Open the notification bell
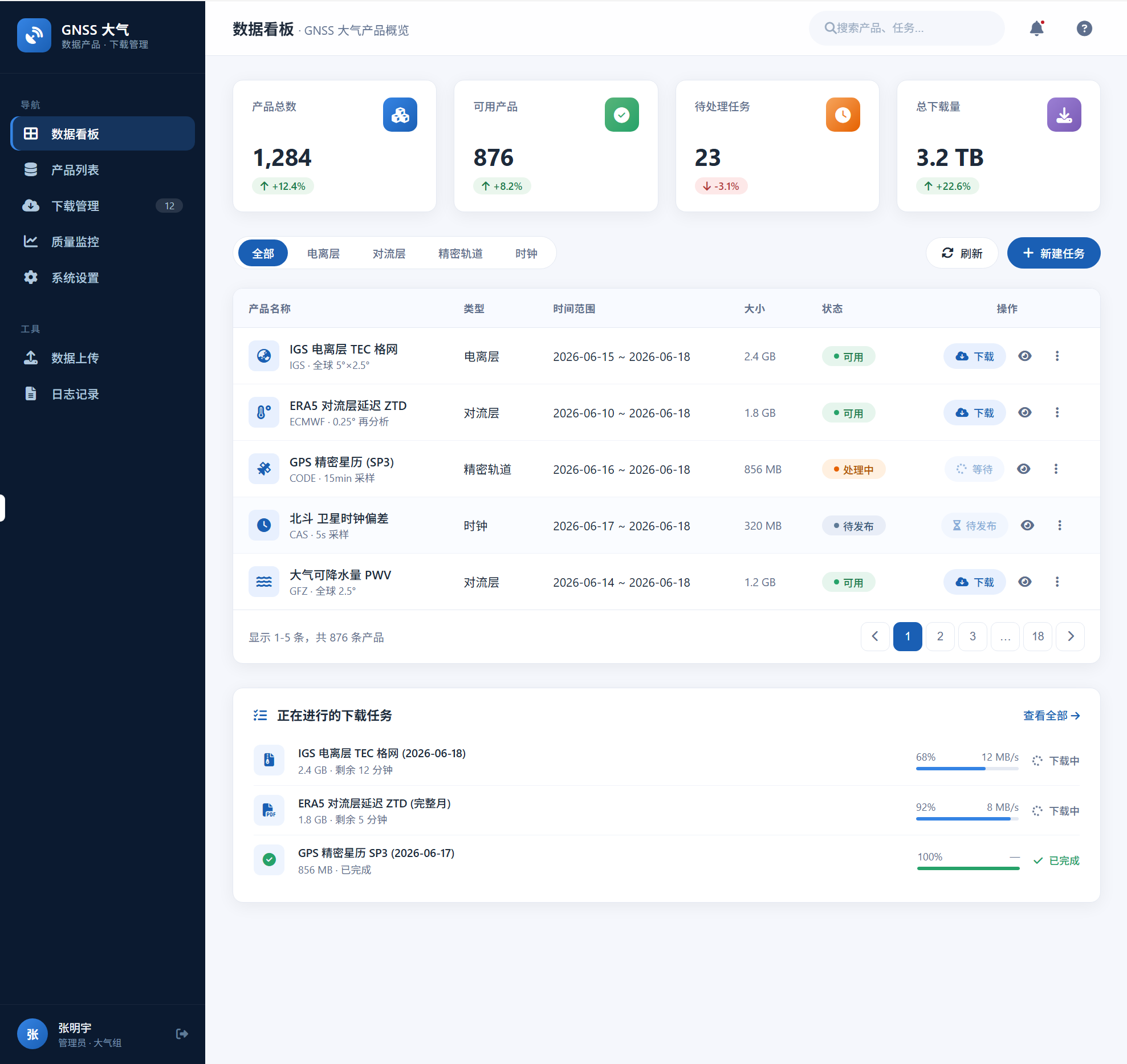This screenshot has width=1127, height=1064. point(1036,29)
